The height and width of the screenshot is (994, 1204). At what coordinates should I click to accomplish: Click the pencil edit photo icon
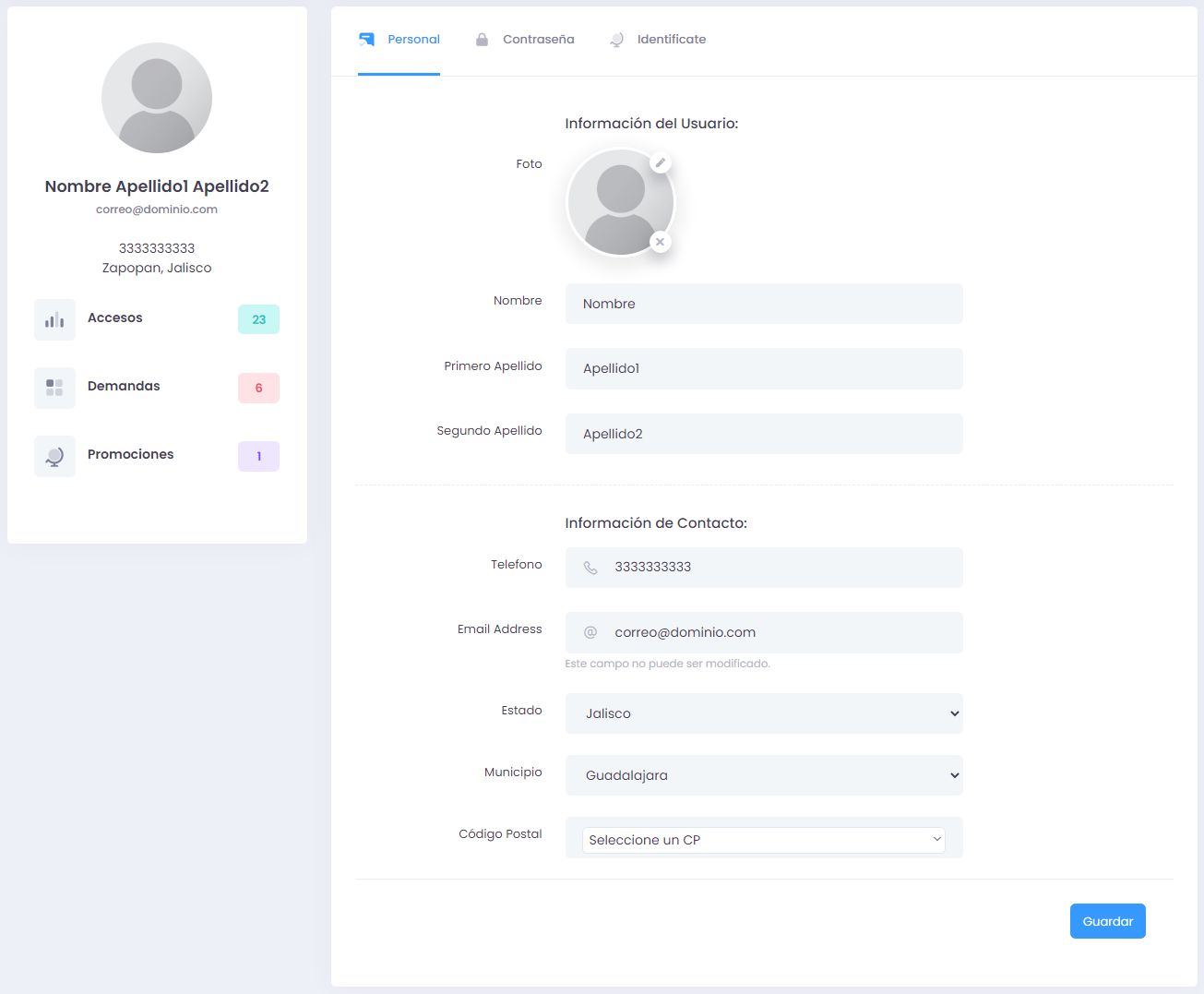pos(660,163)
